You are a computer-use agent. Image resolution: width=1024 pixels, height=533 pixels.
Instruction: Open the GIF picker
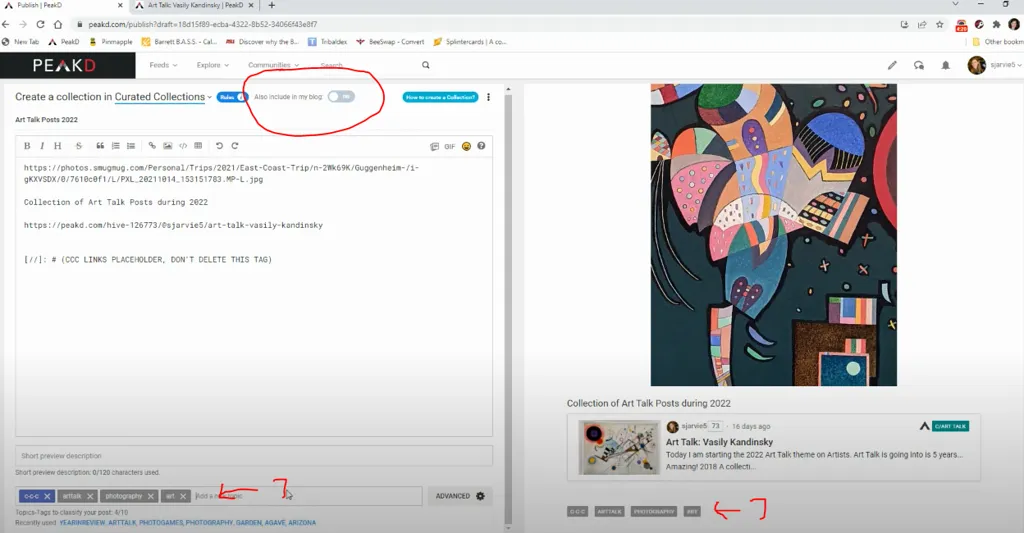(x=449, y=146)
